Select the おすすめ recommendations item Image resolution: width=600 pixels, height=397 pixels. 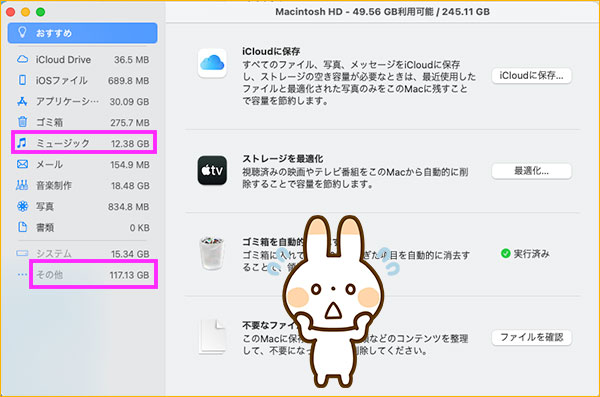click(x=82, y=33)
